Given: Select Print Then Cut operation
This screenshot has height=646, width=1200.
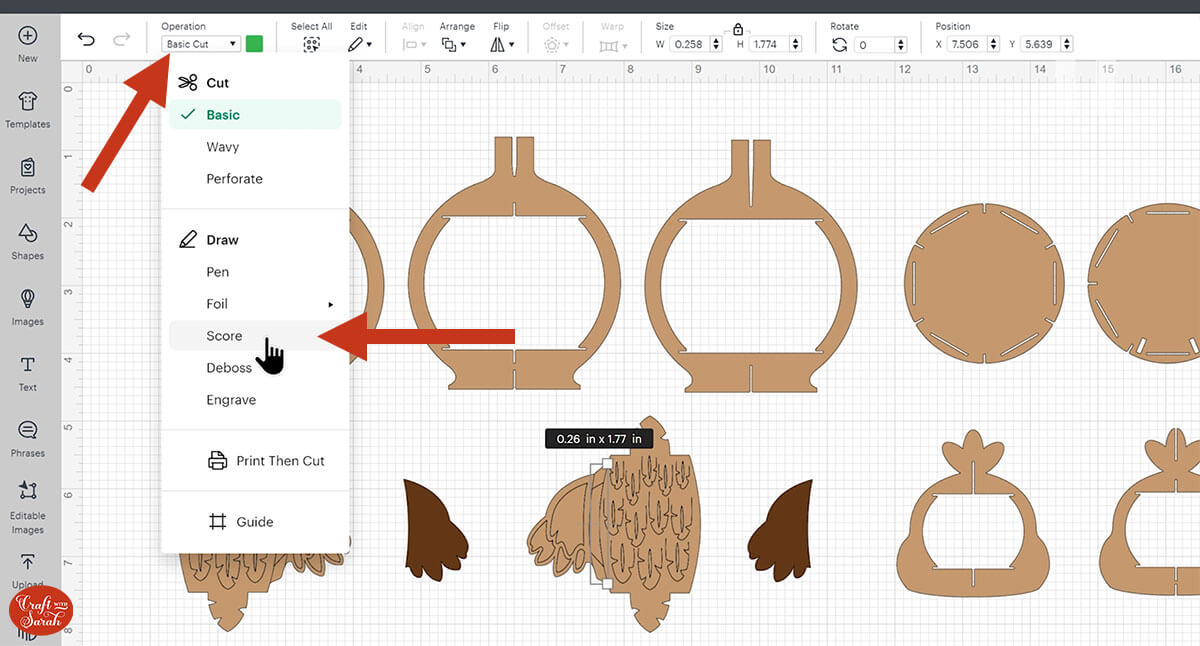Looking at the screenshot, I should point(280,461).
